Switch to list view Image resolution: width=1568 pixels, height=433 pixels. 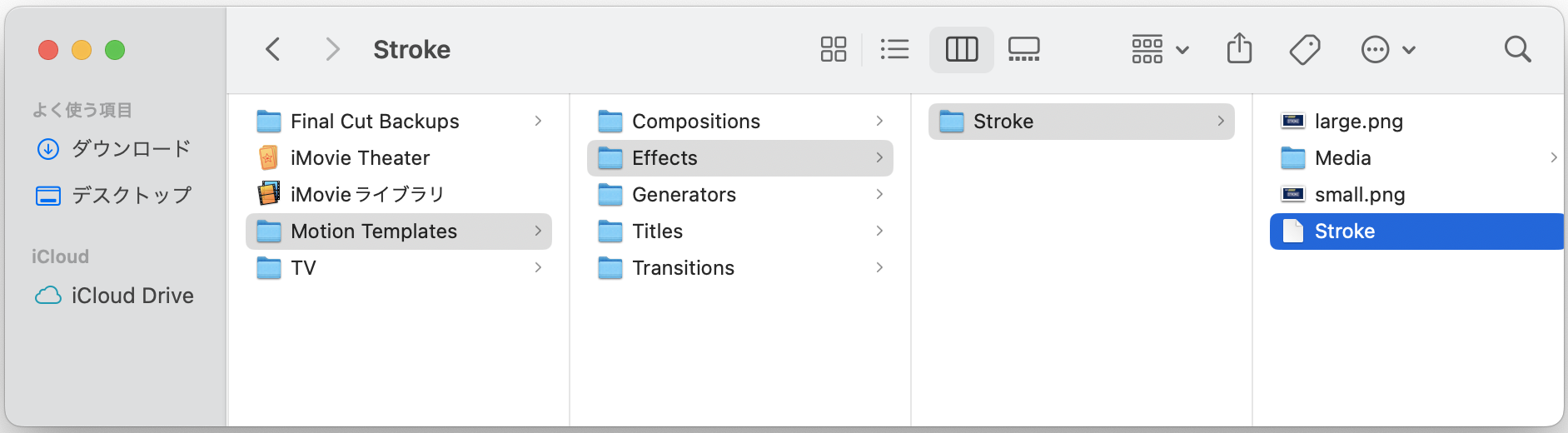point(894,49)
